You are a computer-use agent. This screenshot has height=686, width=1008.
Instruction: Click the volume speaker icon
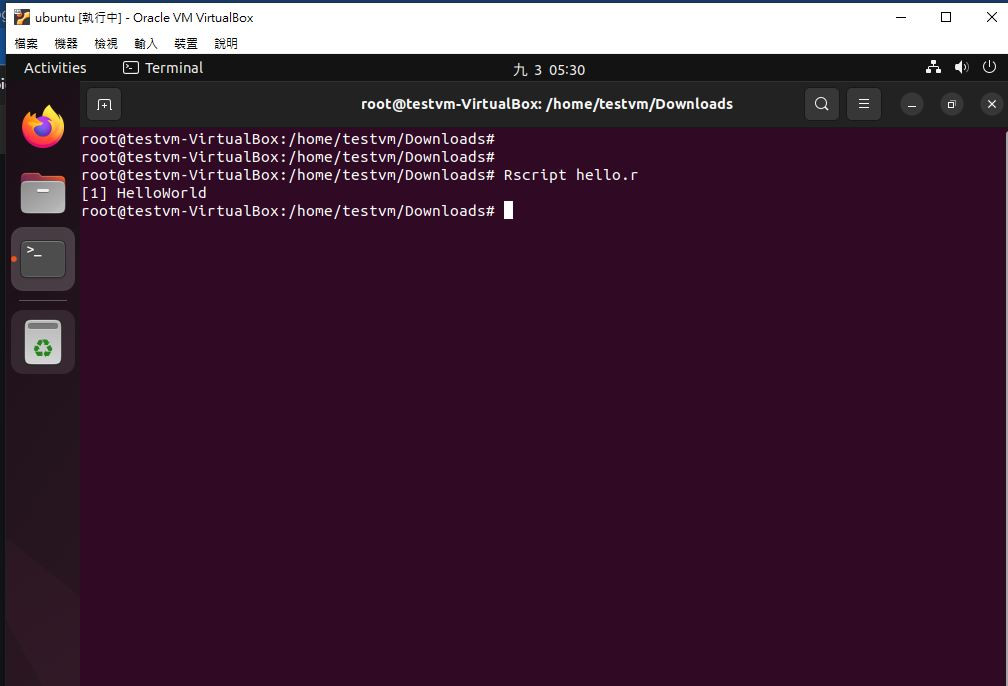[x=962, y=67]
